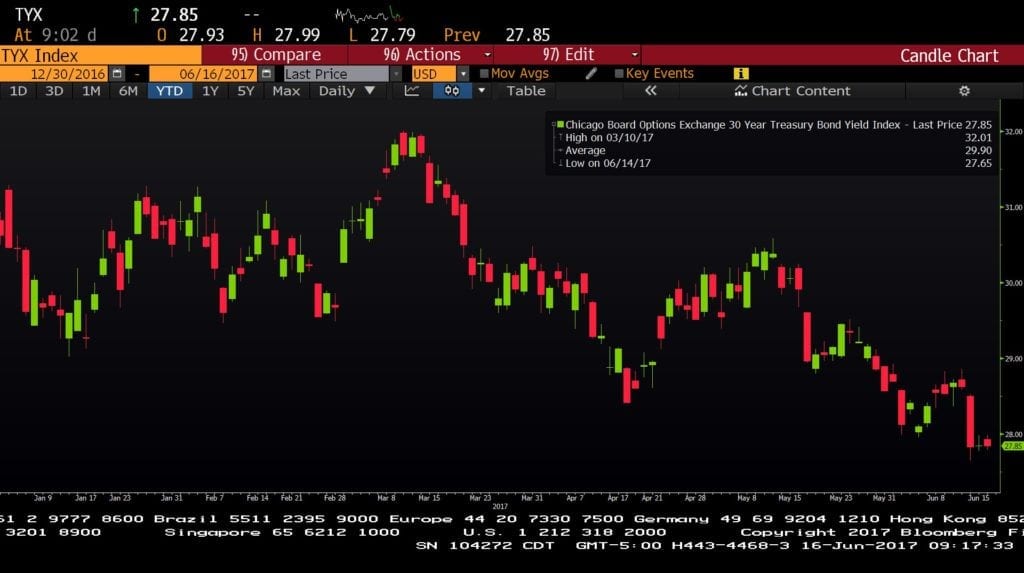Viewport: 1024px width, 573px height.
Task: Toggle Key Events checkbox
Action: [619, 74]
